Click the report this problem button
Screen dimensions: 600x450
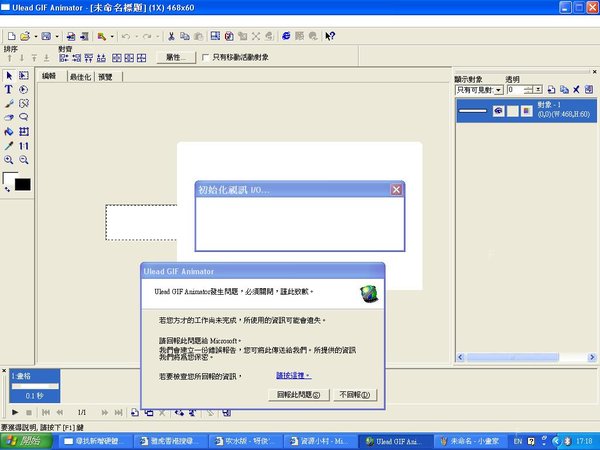pos(298,395)
